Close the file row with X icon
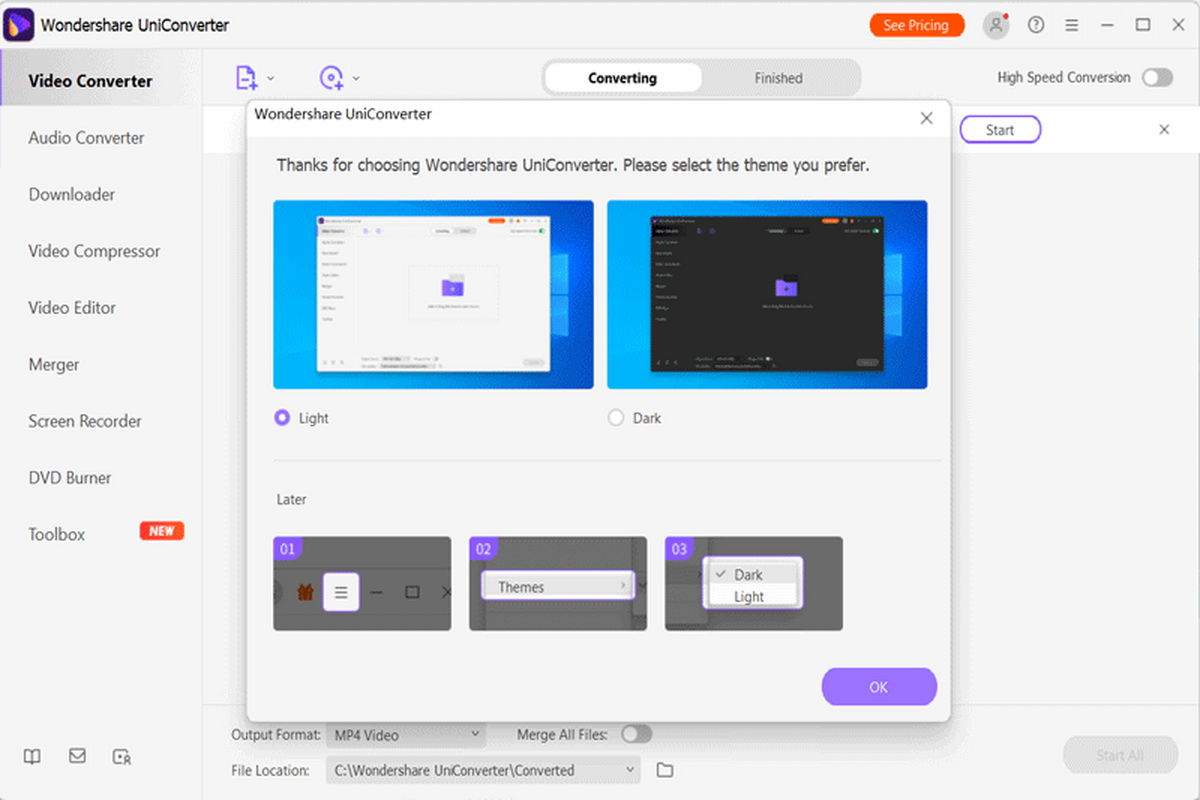 click(x=1164, y=130)
